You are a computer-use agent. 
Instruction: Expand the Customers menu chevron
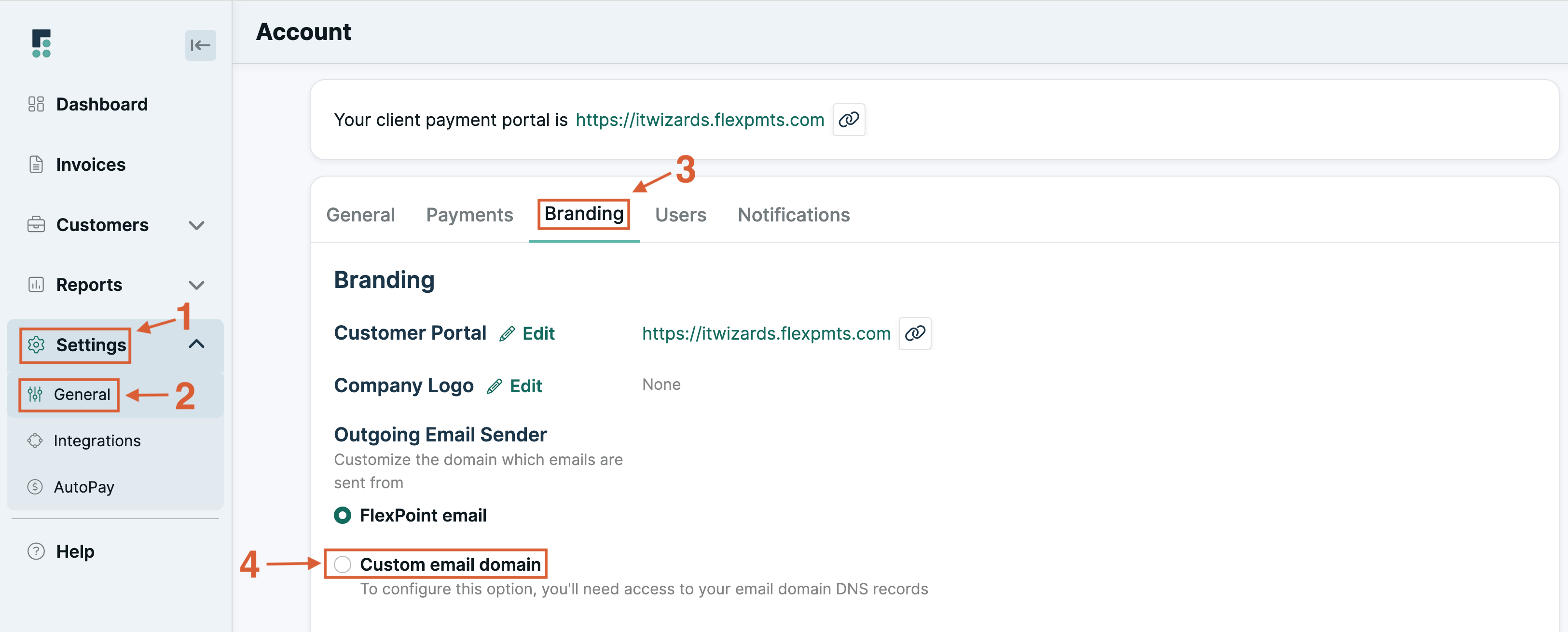point(196,225)
